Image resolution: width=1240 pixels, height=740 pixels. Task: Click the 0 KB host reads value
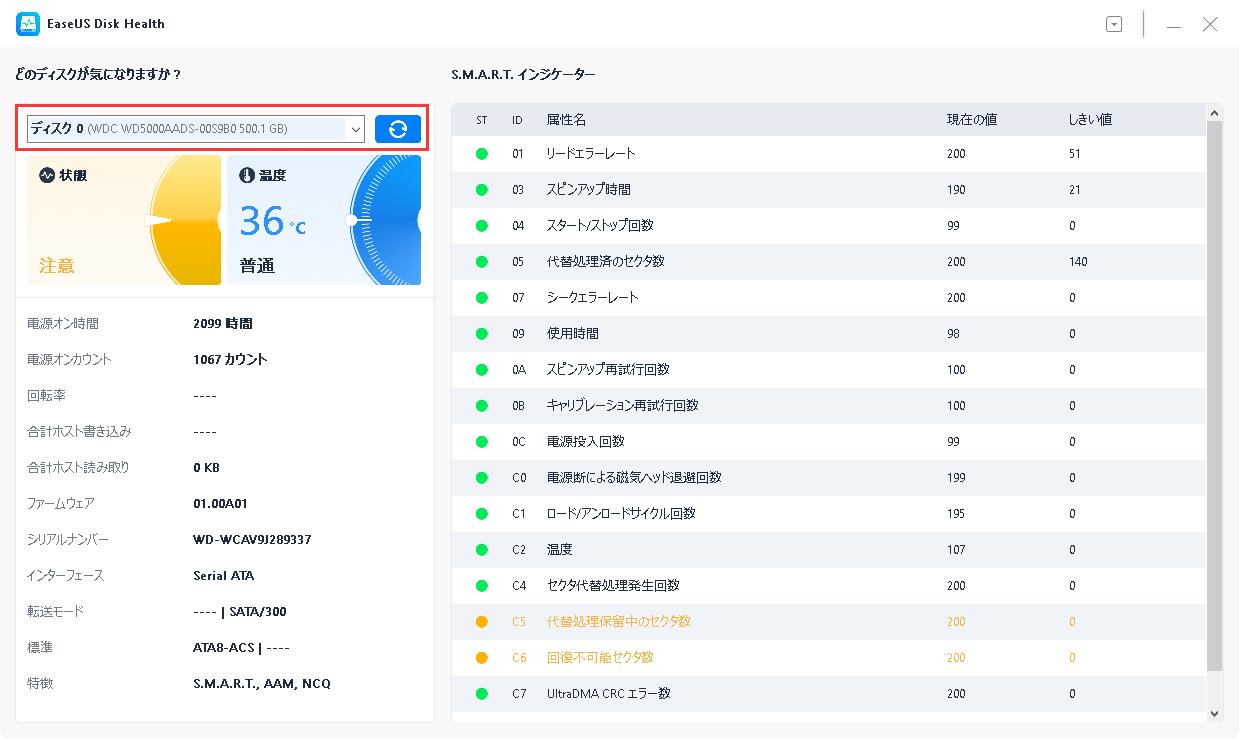pyautogui.click(x=207, y=468)
